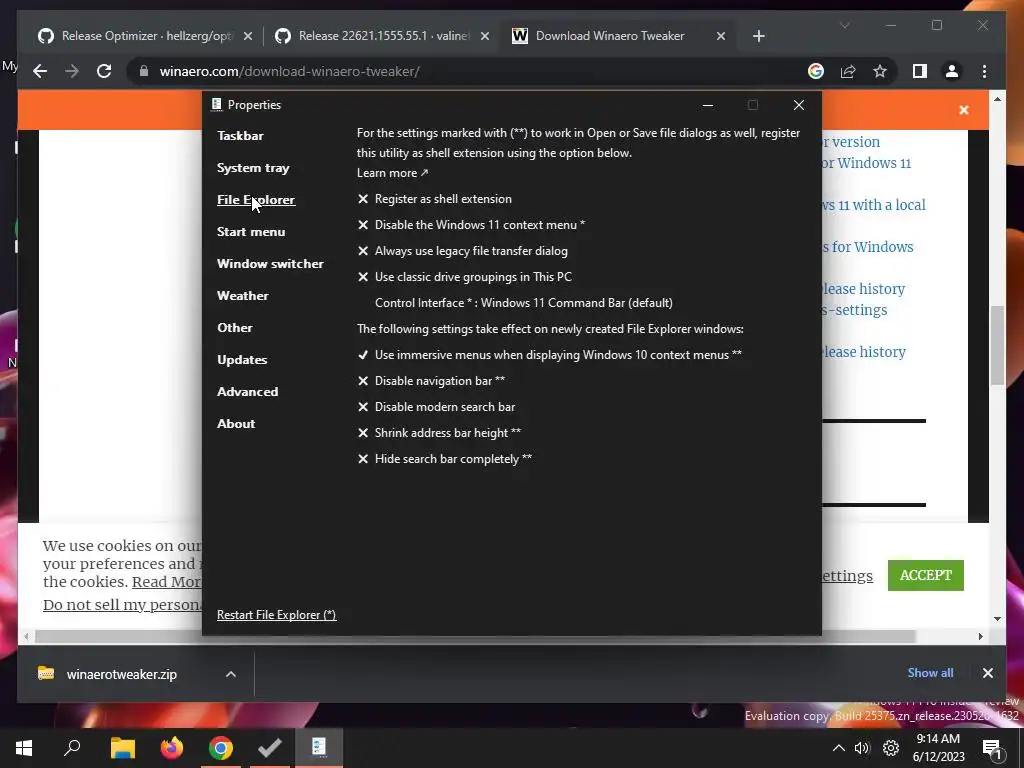The image size is (1024, 768).
Task: Toggle Always use legacy file transfer dialog
Action: click(x=462, y=251)
